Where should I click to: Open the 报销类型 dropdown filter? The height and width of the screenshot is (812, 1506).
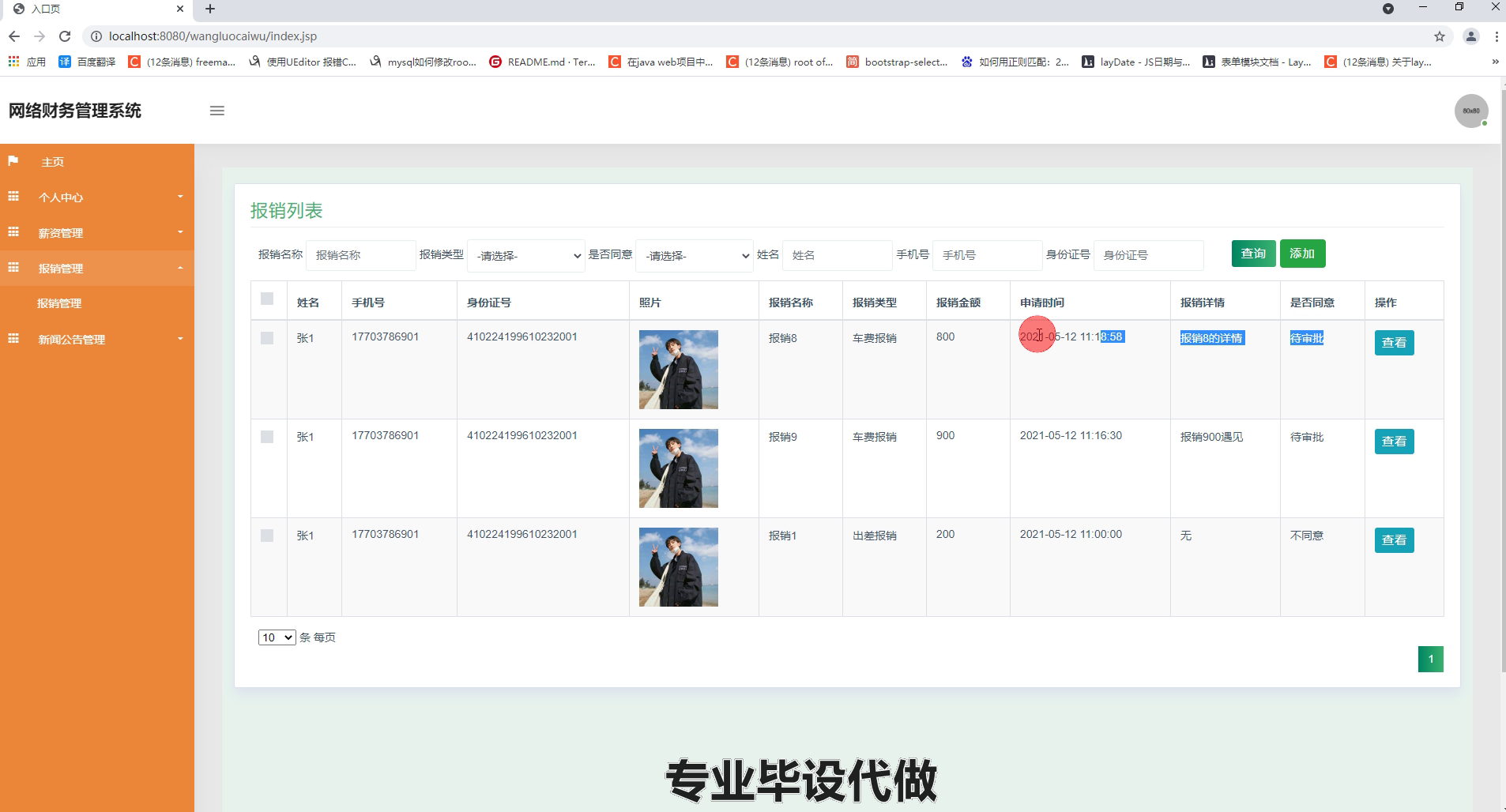pyautogui.click(x=526, y=256)
